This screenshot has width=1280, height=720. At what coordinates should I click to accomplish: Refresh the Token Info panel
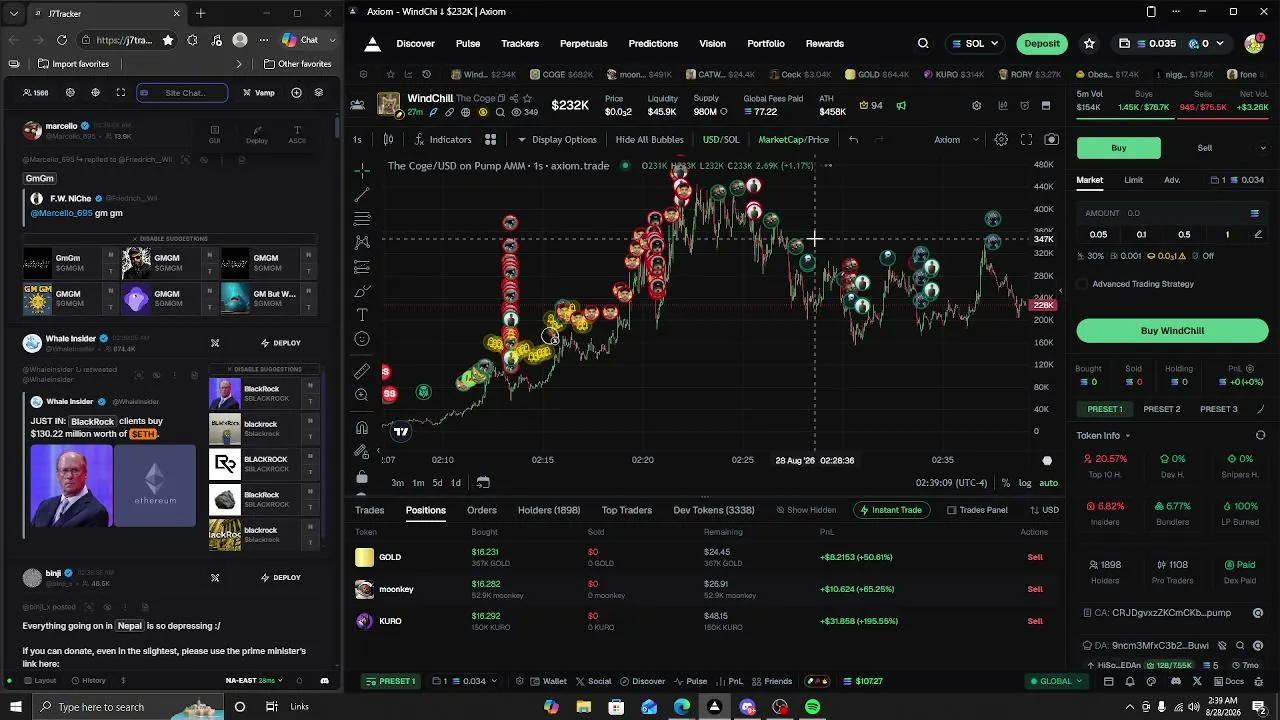point(1260,436)
